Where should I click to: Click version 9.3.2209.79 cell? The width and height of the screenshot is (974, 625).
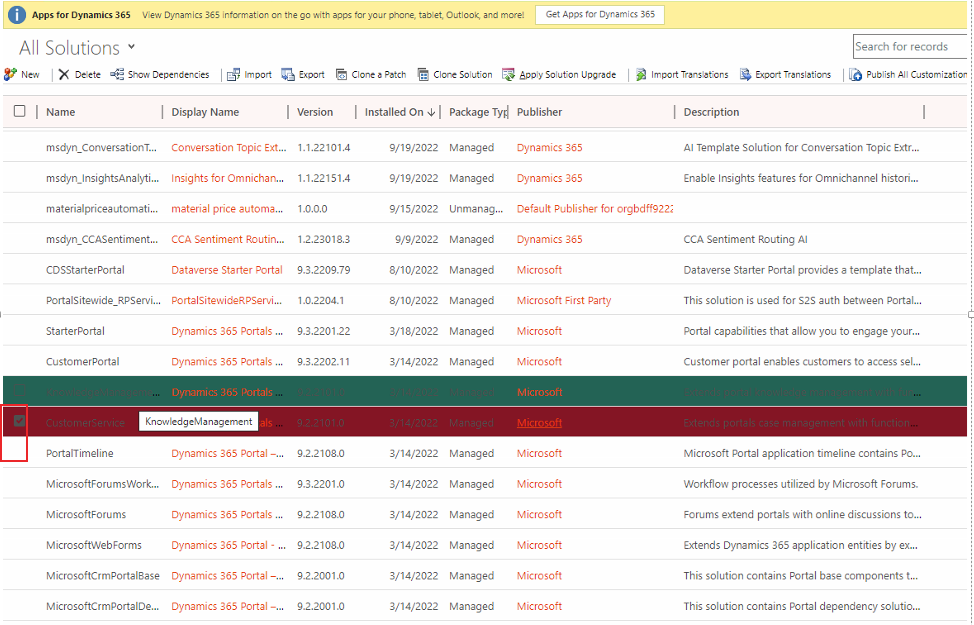[324, 270]
